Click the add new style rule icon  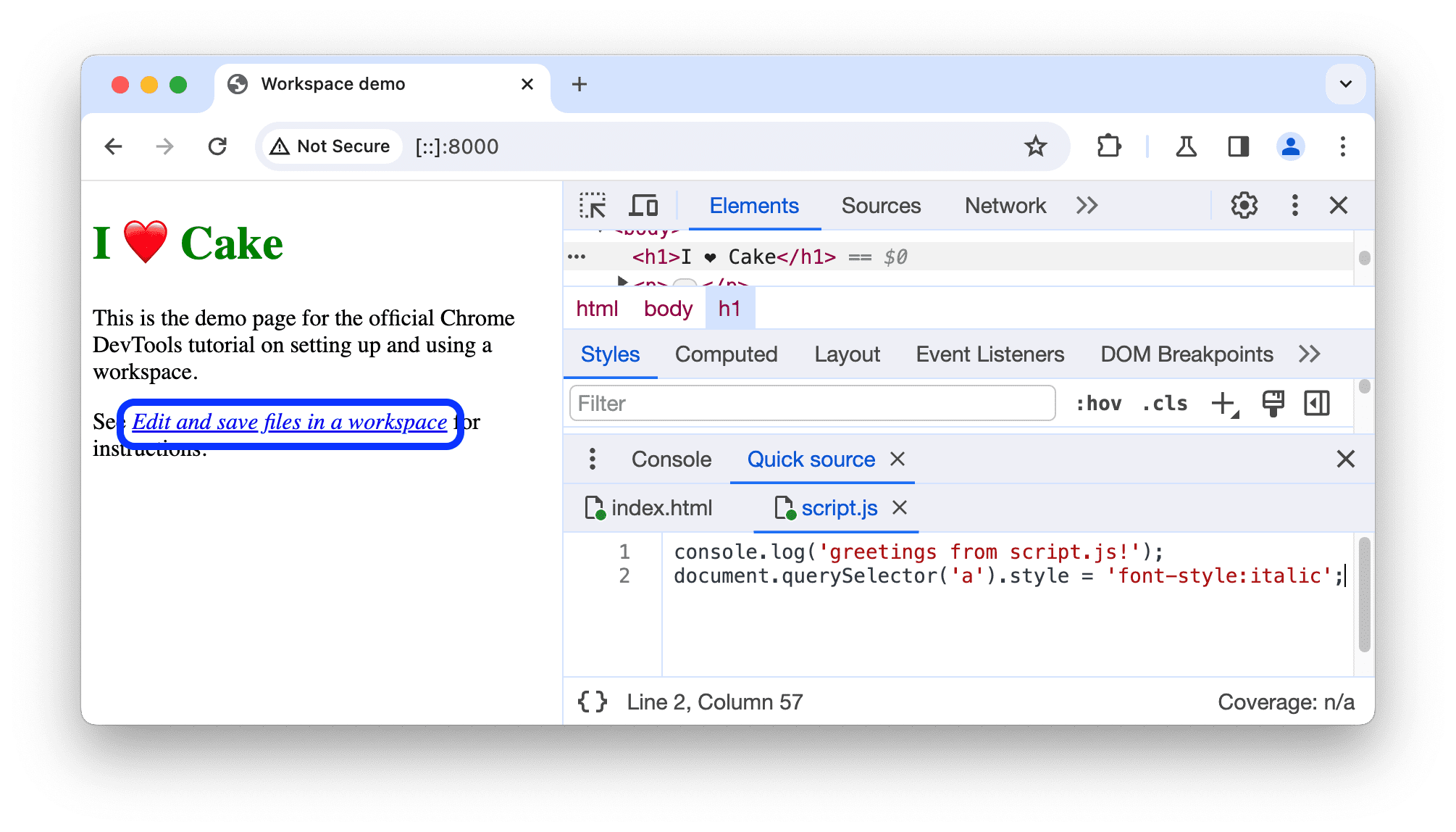1226,402
